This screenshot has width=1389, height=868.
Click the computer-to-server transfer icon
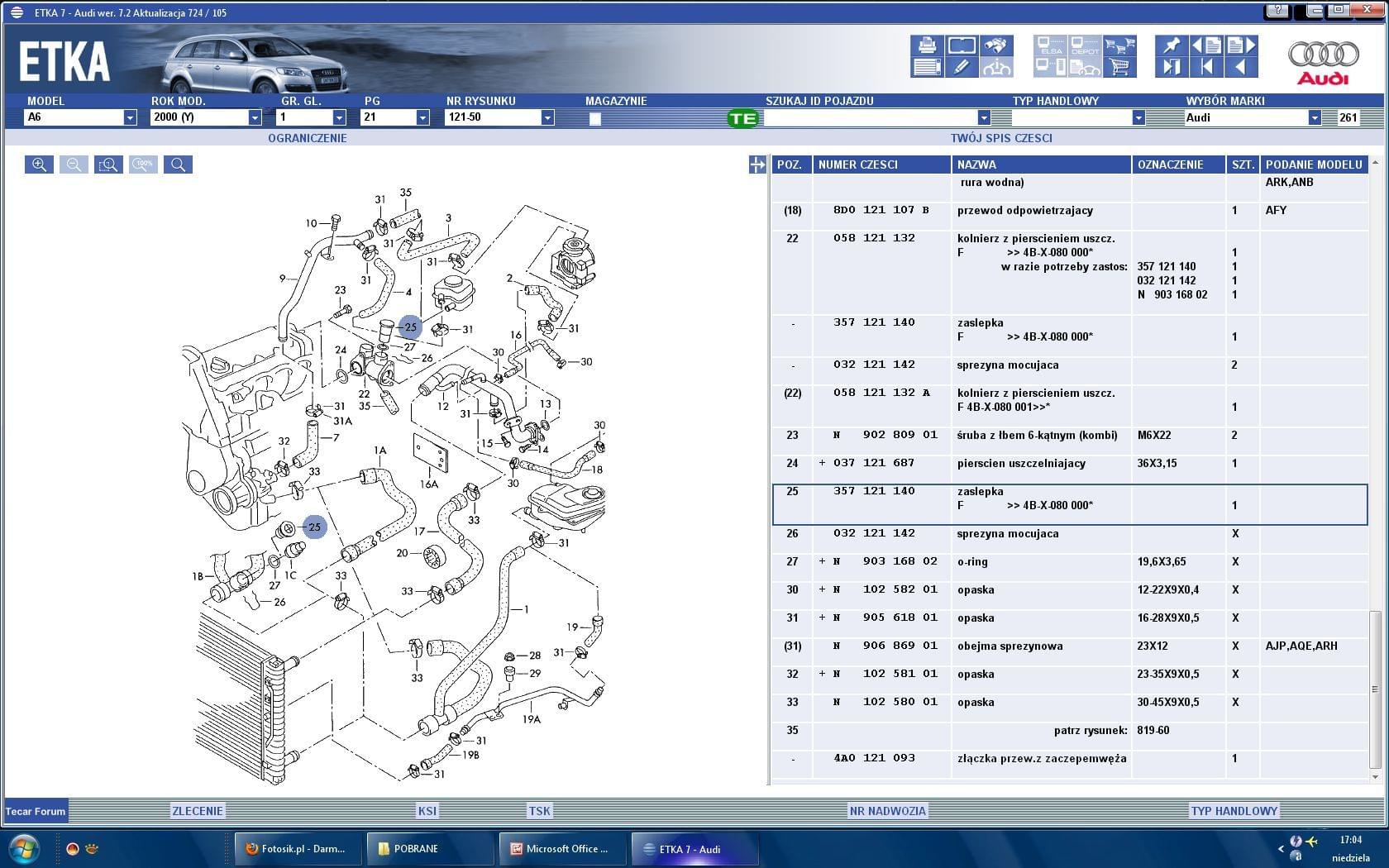[x=1050, y=67]
